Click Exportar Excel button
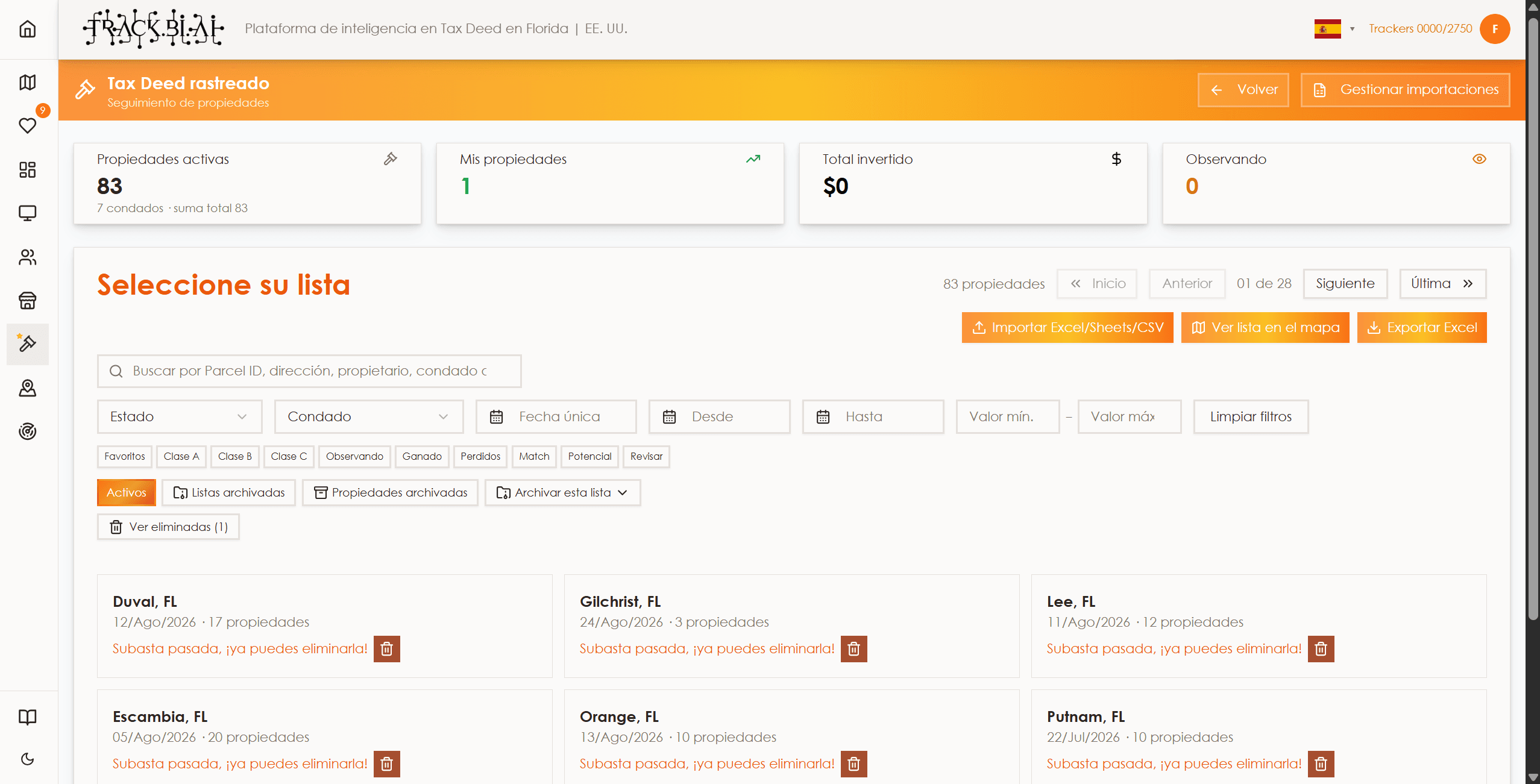1540x784 pixels. [x=1422, y=328]
